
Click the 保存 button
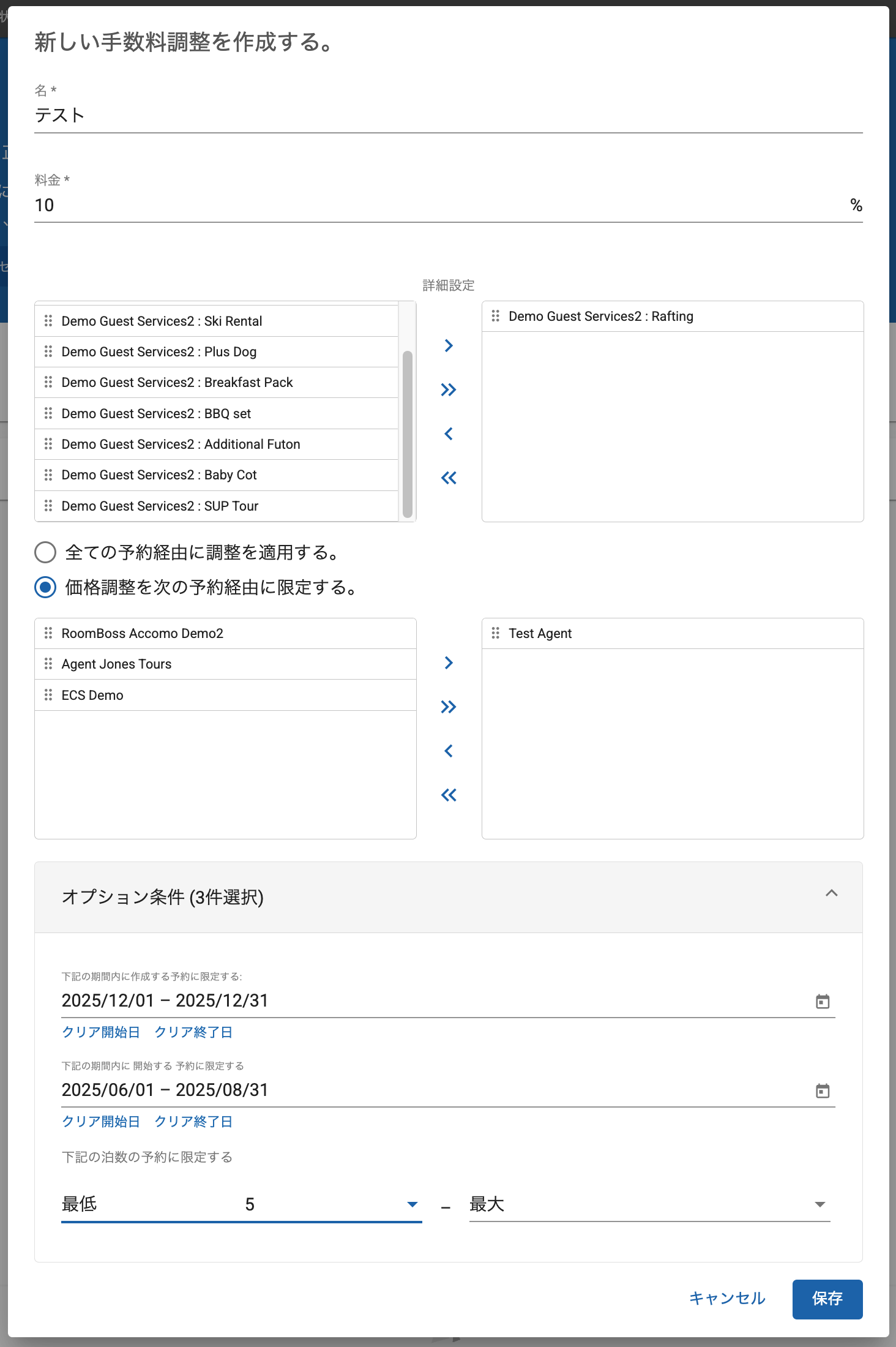(827, 1299)
